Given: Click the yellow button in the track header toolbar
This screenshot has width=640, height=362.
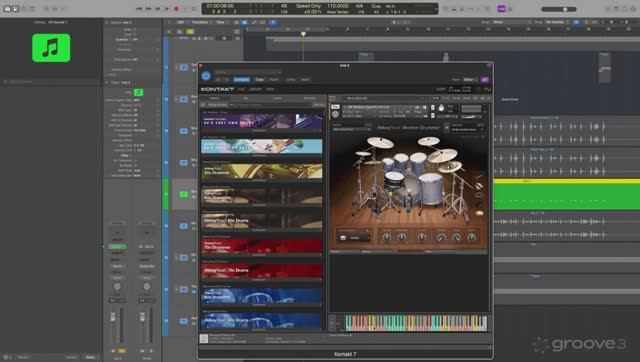Looking at the screenshot, I should (x=190, y=31).
